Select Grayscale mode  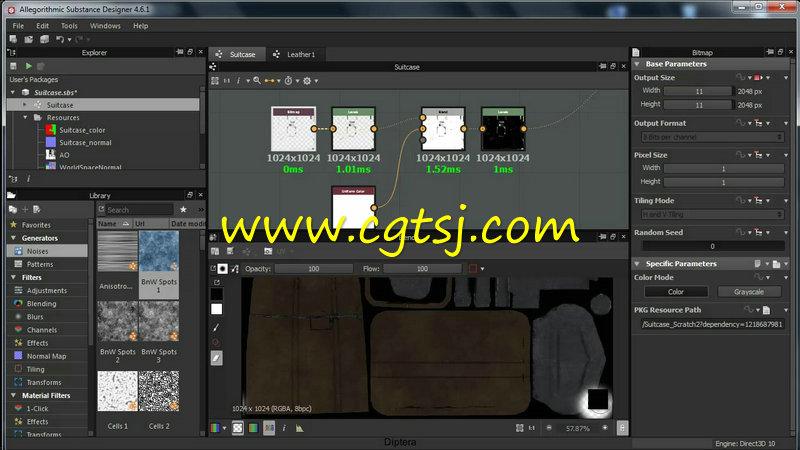(x=749, y=292)
